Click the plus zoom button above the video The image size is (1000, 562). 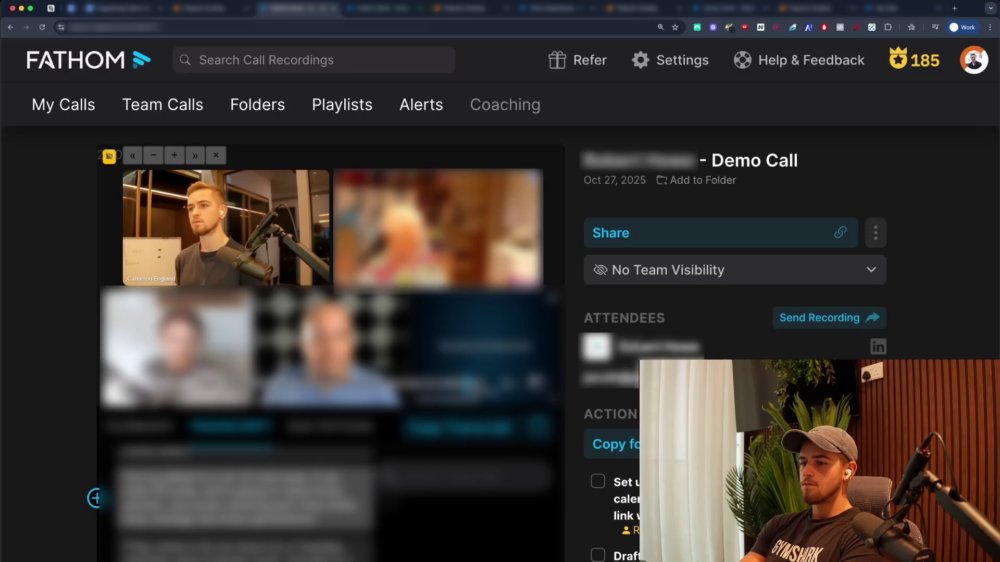point(174,155)
